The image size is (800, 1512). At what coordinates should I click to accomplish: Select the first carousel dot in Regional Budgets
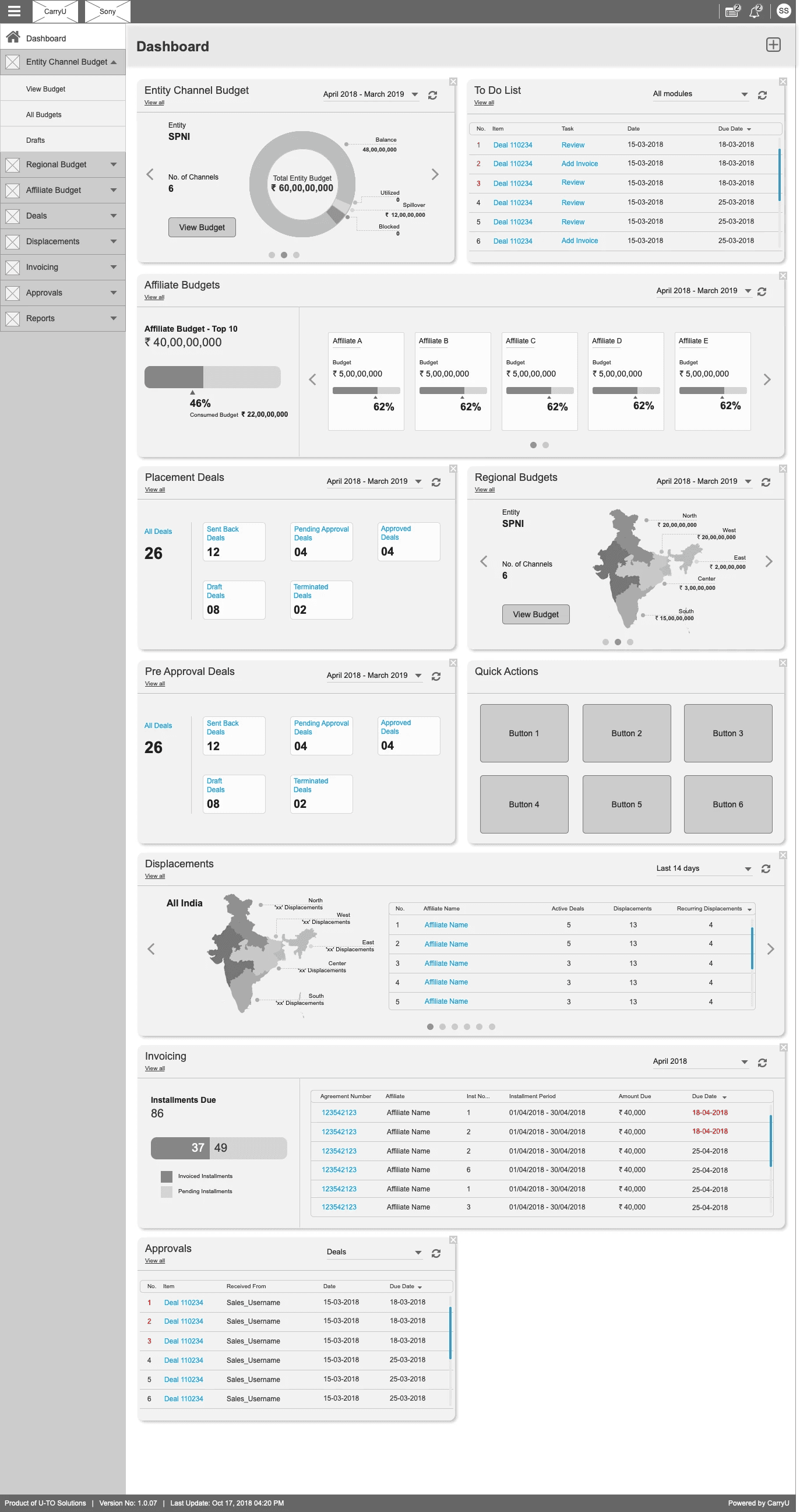(605, 642)
